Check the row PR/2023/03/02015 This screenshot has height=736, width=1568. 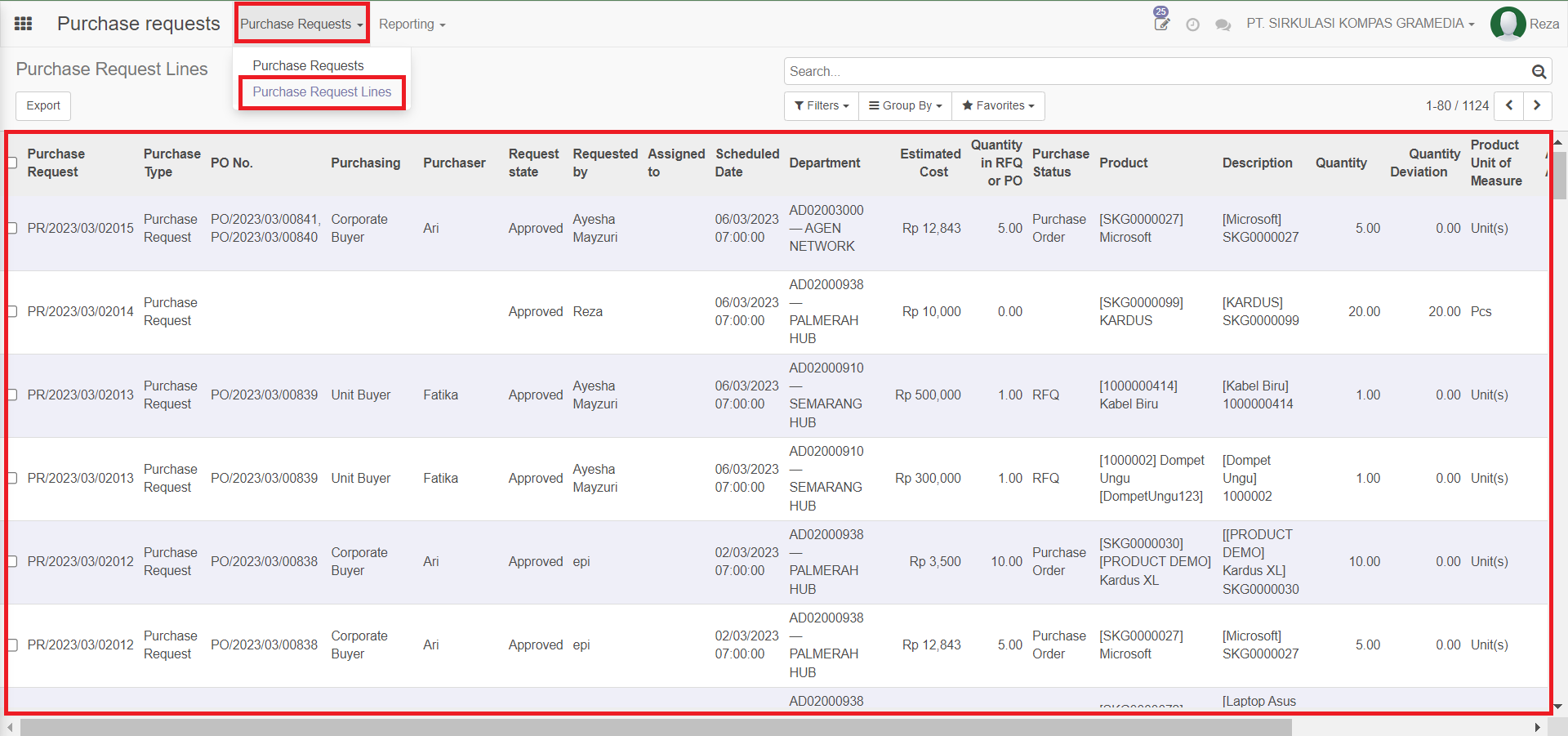pyautogui.click(x=12, y=228)
